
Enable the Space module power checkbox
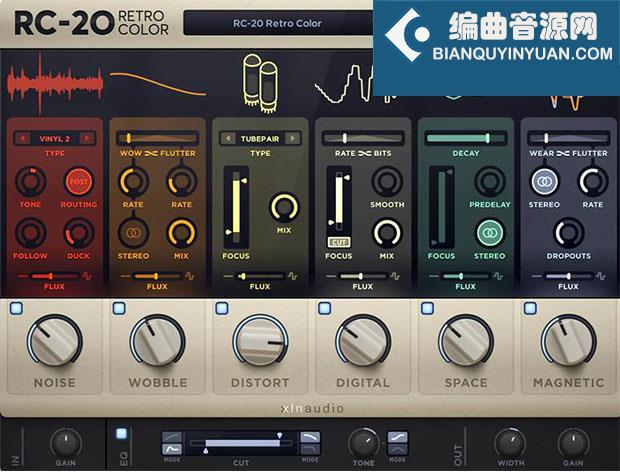coord(427,308)
